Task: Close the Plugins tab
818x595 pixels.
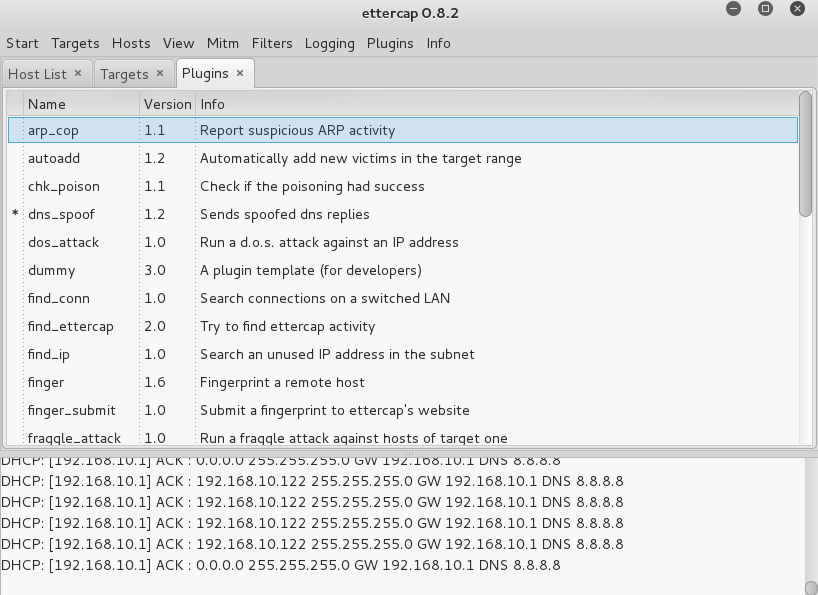Action: [x=240, y=74]
